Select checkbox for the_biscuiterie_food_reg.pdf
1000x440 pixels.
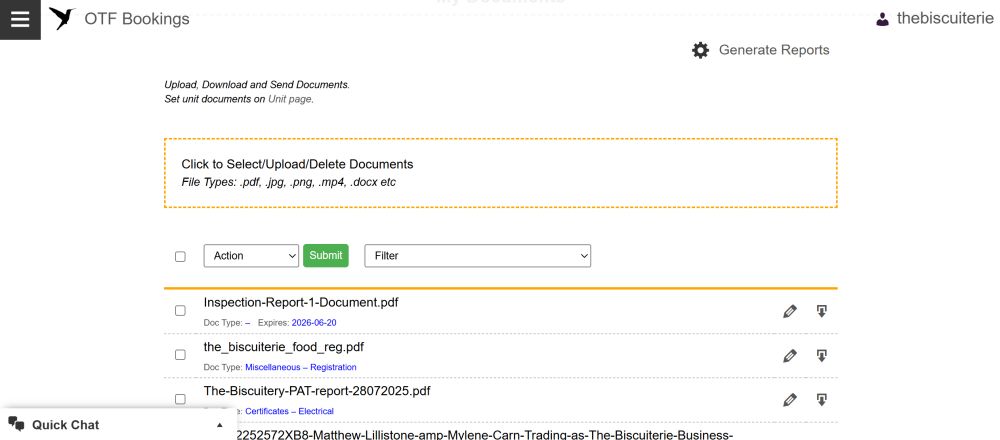click(180, 355)
